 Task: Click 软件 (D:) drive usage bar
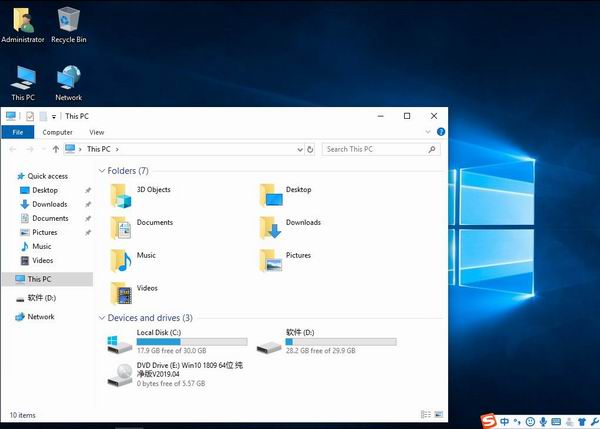(x=341, y=342)
